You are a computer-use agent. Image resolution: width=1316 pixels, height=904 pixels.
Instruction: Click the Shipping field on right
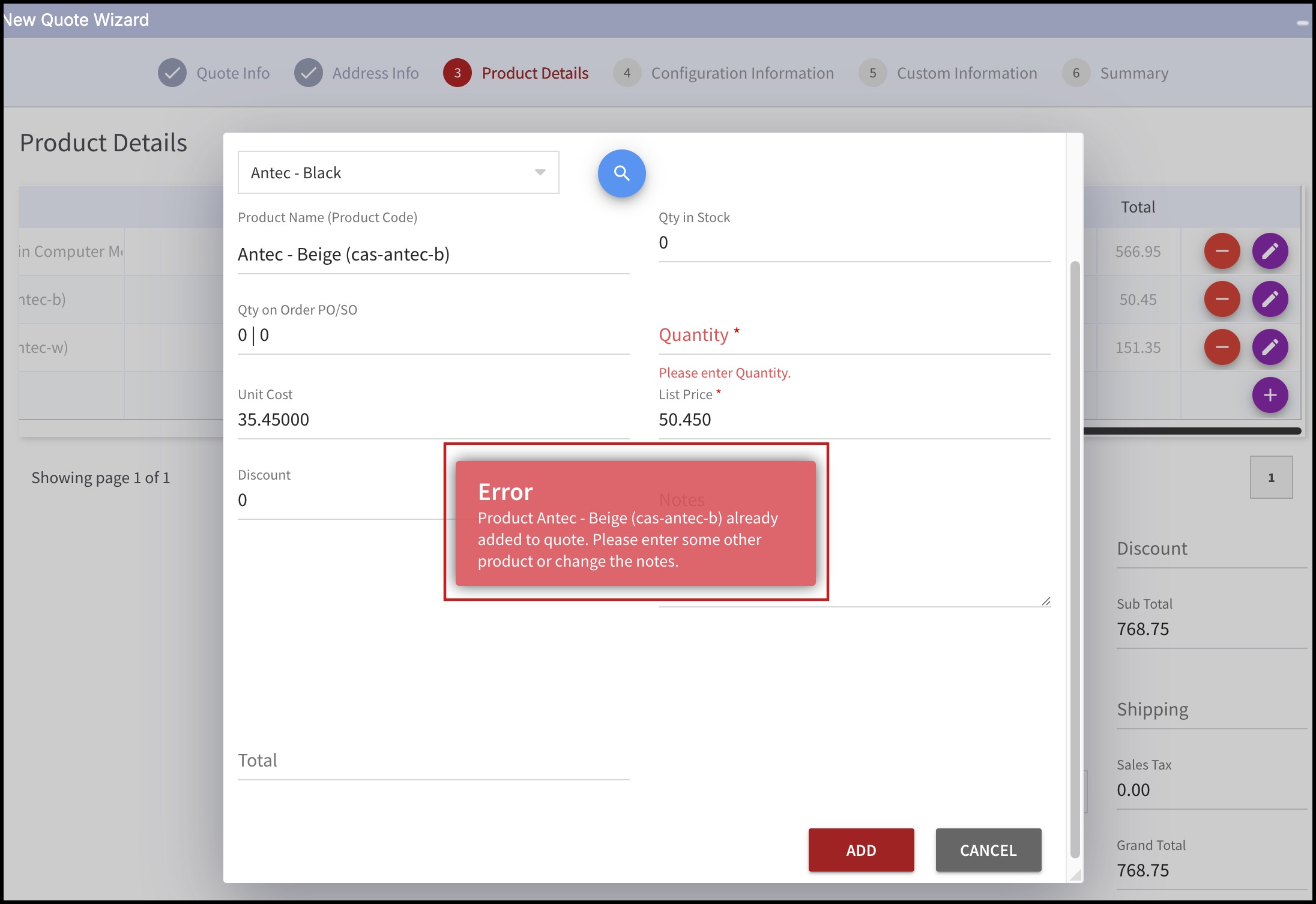(1212, 710)
